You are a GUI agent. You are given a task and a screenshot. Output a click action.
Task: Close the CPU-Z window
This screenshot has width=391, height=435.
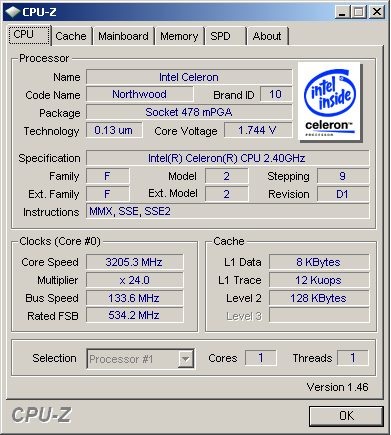377,12
